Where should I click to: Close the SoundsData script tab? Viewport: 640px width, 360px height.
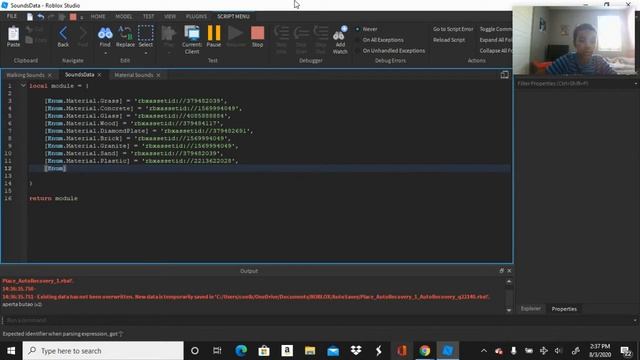99,75
